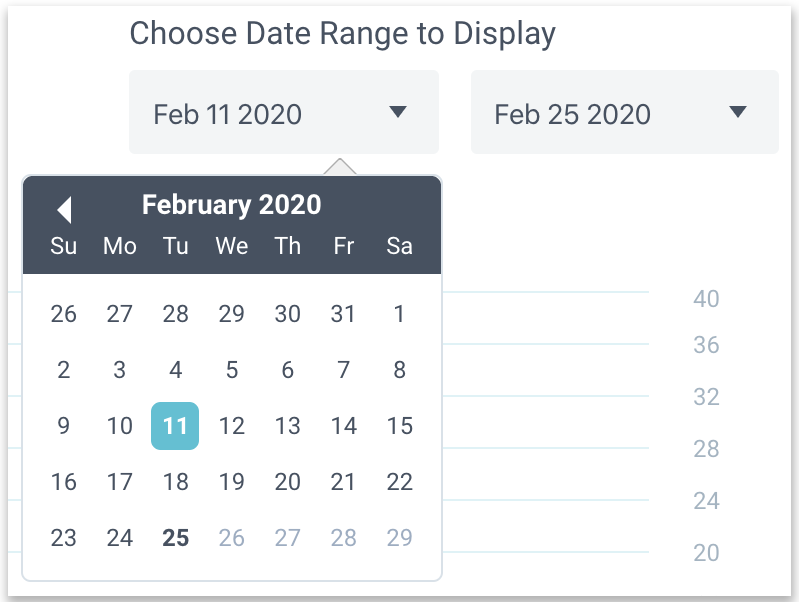Viewport: 799px width, 602px height.
Task: Click the start date dropdown arrow
Action: [398, 112]
